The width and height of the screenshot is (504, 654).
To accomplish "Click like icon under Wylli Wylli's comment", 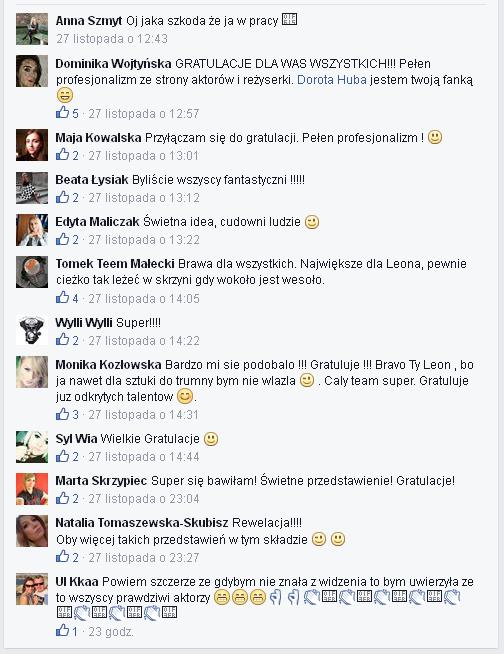I will tap(63, 340).
